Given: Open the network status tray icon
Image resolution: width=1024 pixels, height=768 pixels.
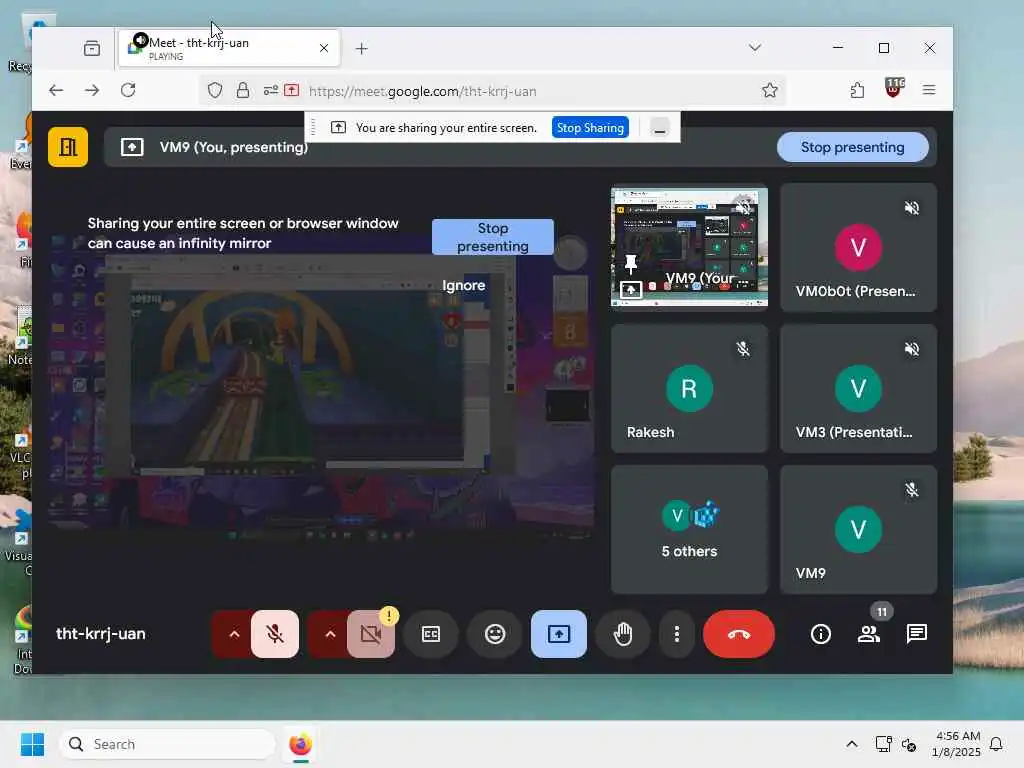Looking at the screenshot, I should pyautogui.click(x=883, y=744).
